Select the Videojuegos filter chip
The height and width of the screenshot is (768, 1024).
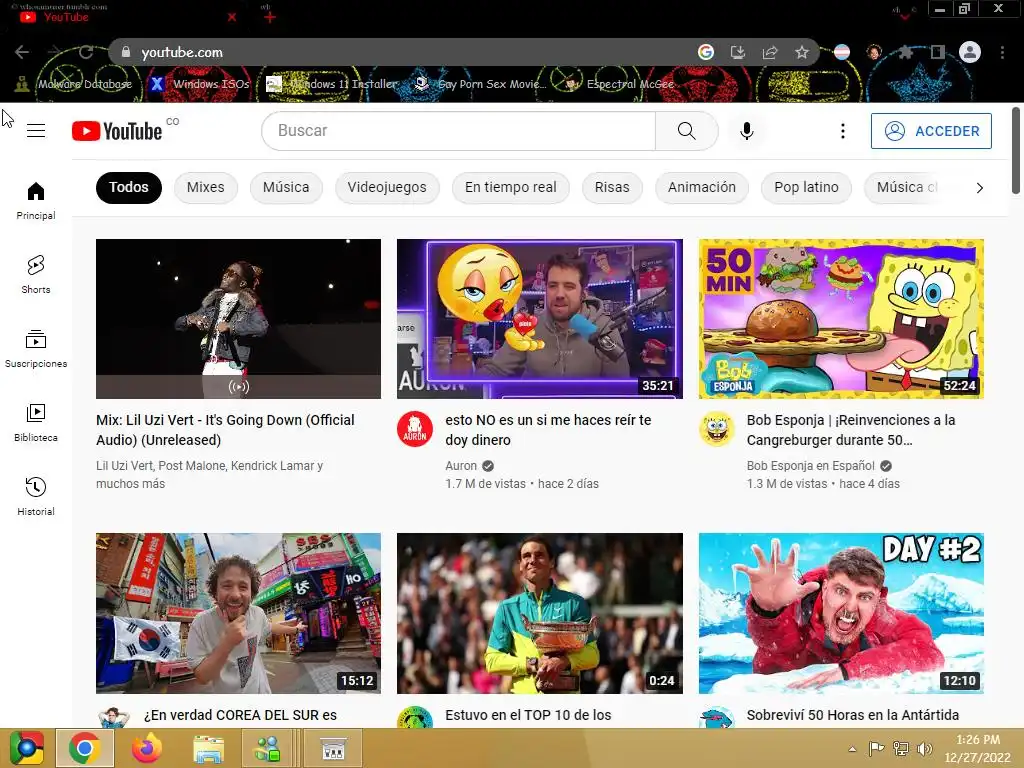[x=387, y=187]
